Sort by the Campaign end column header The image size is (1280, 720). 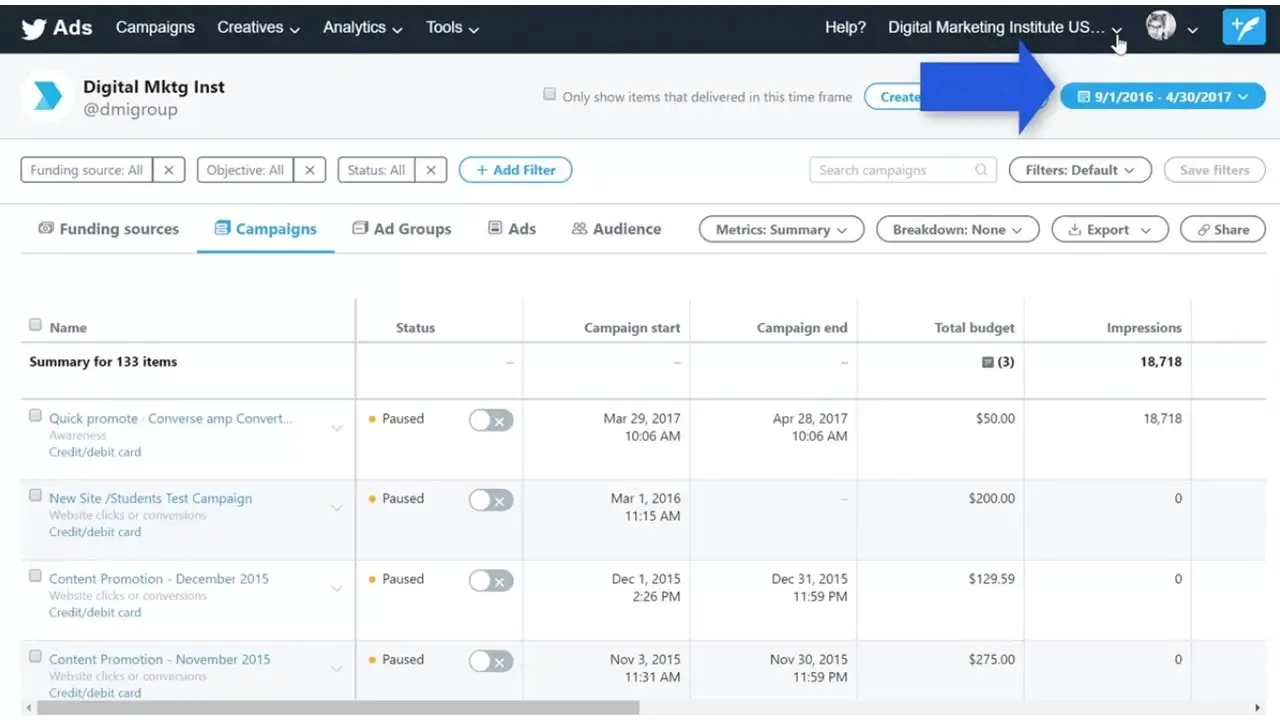click(x=802, y=327)
